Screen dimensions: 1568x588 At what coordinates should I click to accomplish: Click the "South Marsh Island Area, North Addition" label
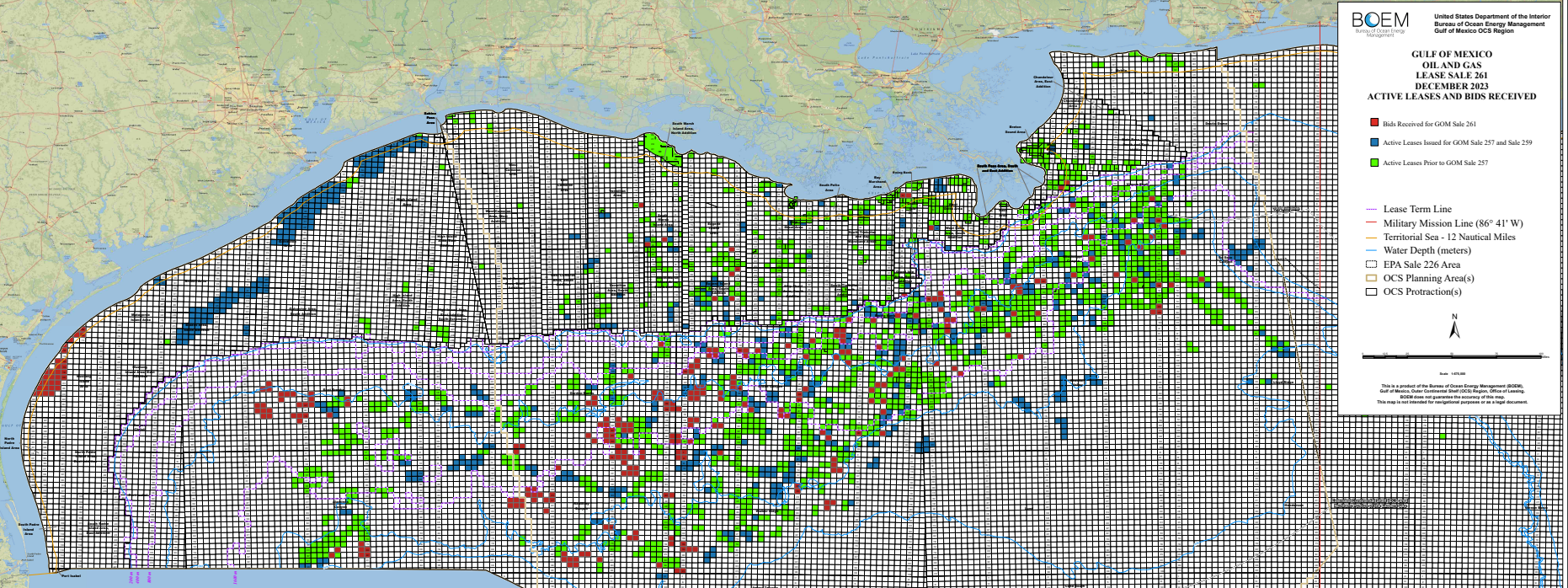[683, 128]
